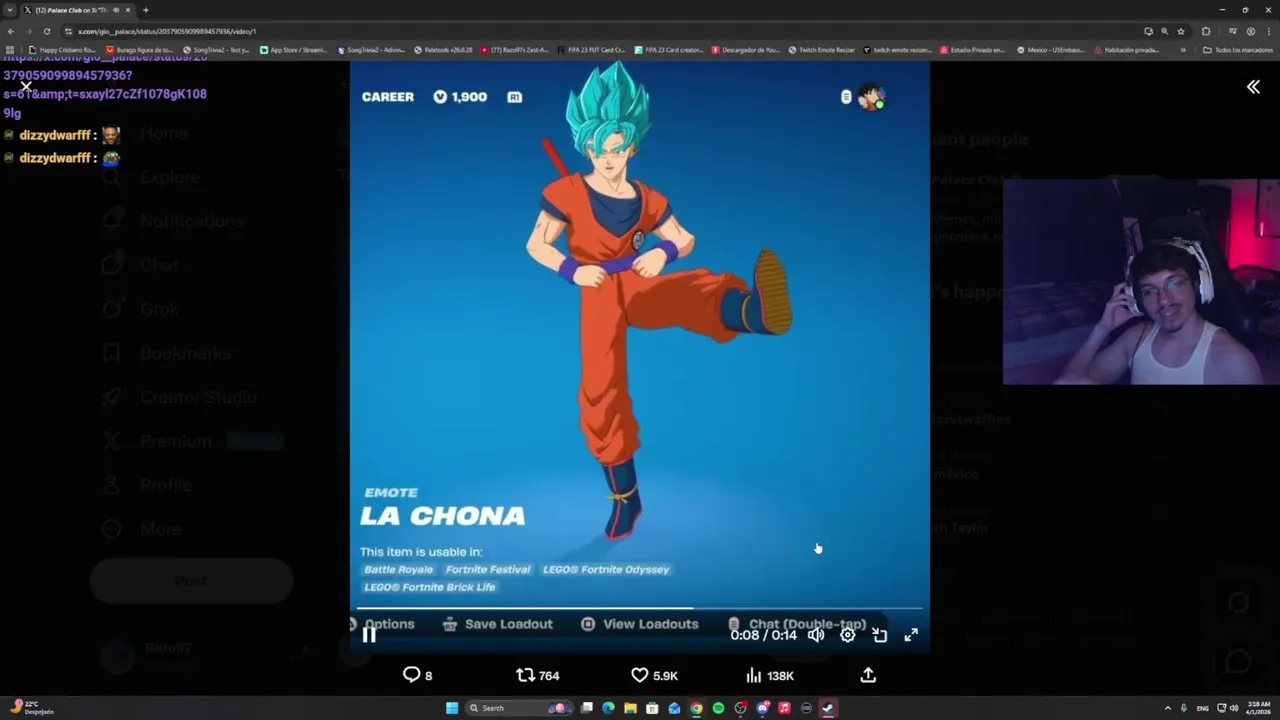This screenshot has height=720, width=1280.
Task: Open browser extensions puzzle icon
Action: click(1206, 31)
